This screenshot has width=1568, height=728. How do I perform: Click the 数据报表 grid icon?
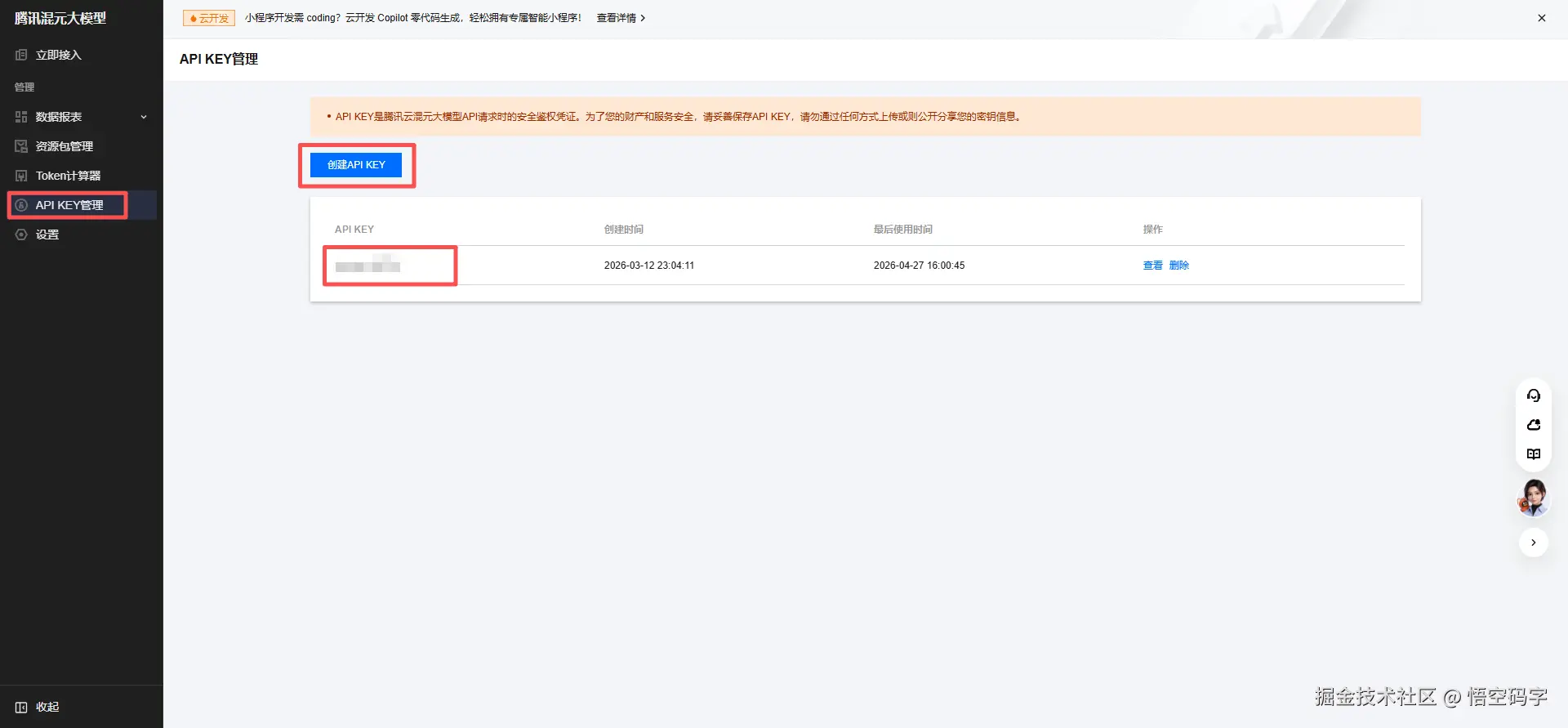pyautogui.click(x=21, y=117)
